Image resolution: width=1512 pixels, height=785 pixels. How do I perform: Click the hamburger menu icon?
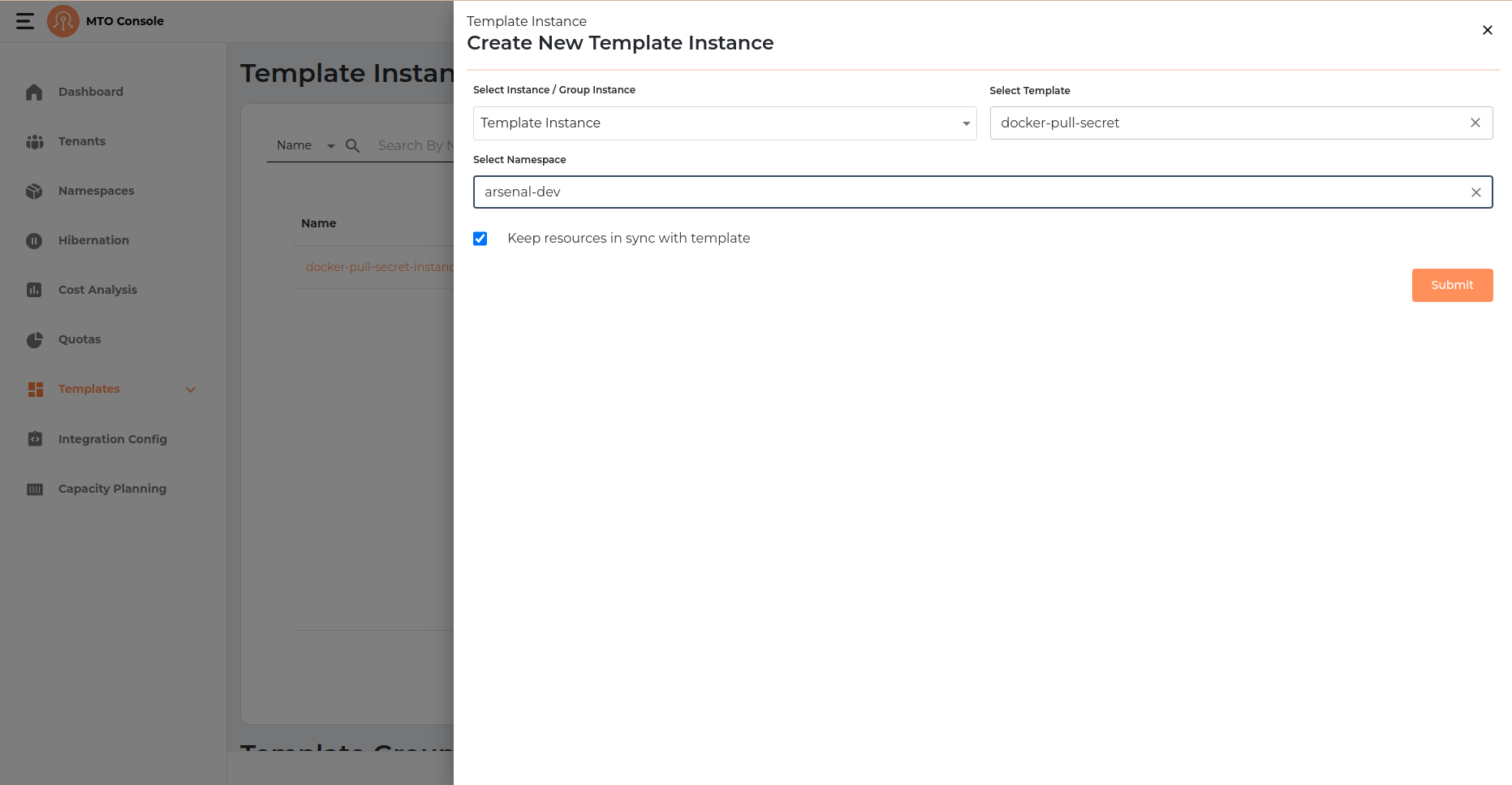[x=25, y=21]
